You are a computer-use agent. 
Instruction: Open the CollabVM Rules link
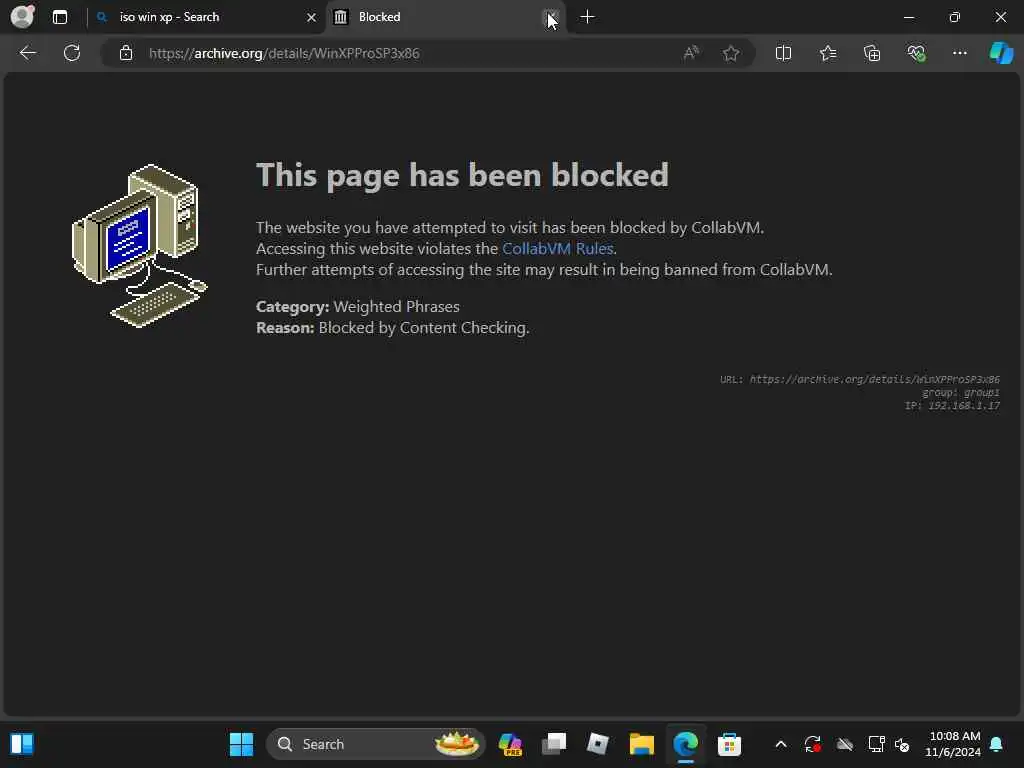558,249
